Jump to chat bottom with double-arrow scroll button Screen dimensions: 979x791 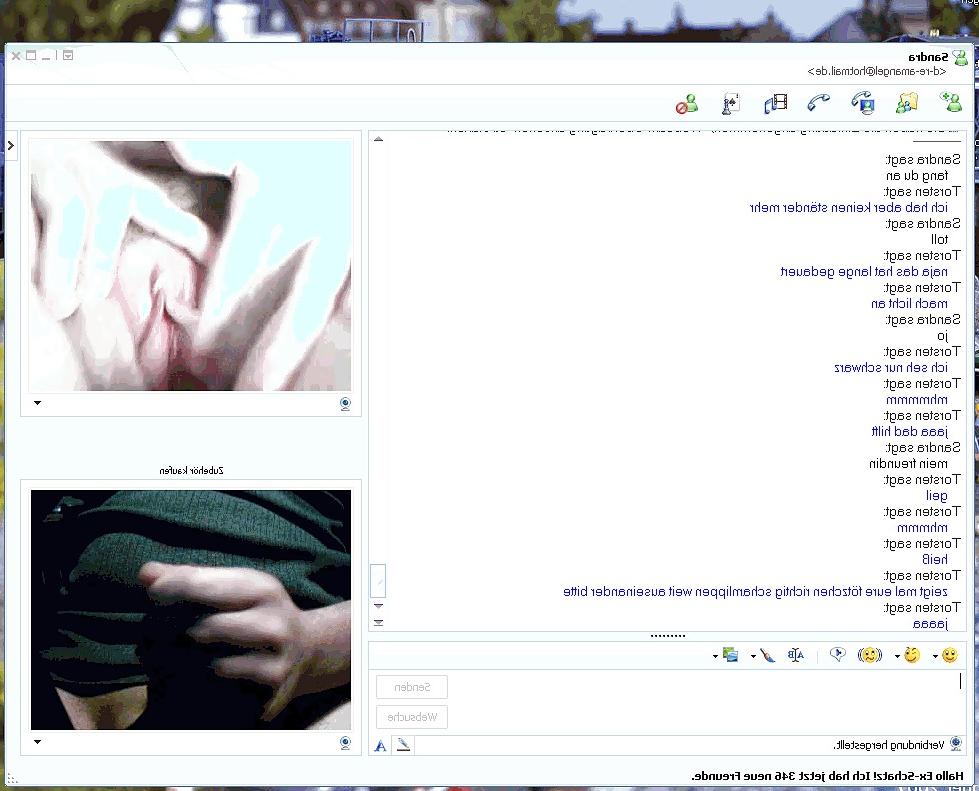pos(378,622)
